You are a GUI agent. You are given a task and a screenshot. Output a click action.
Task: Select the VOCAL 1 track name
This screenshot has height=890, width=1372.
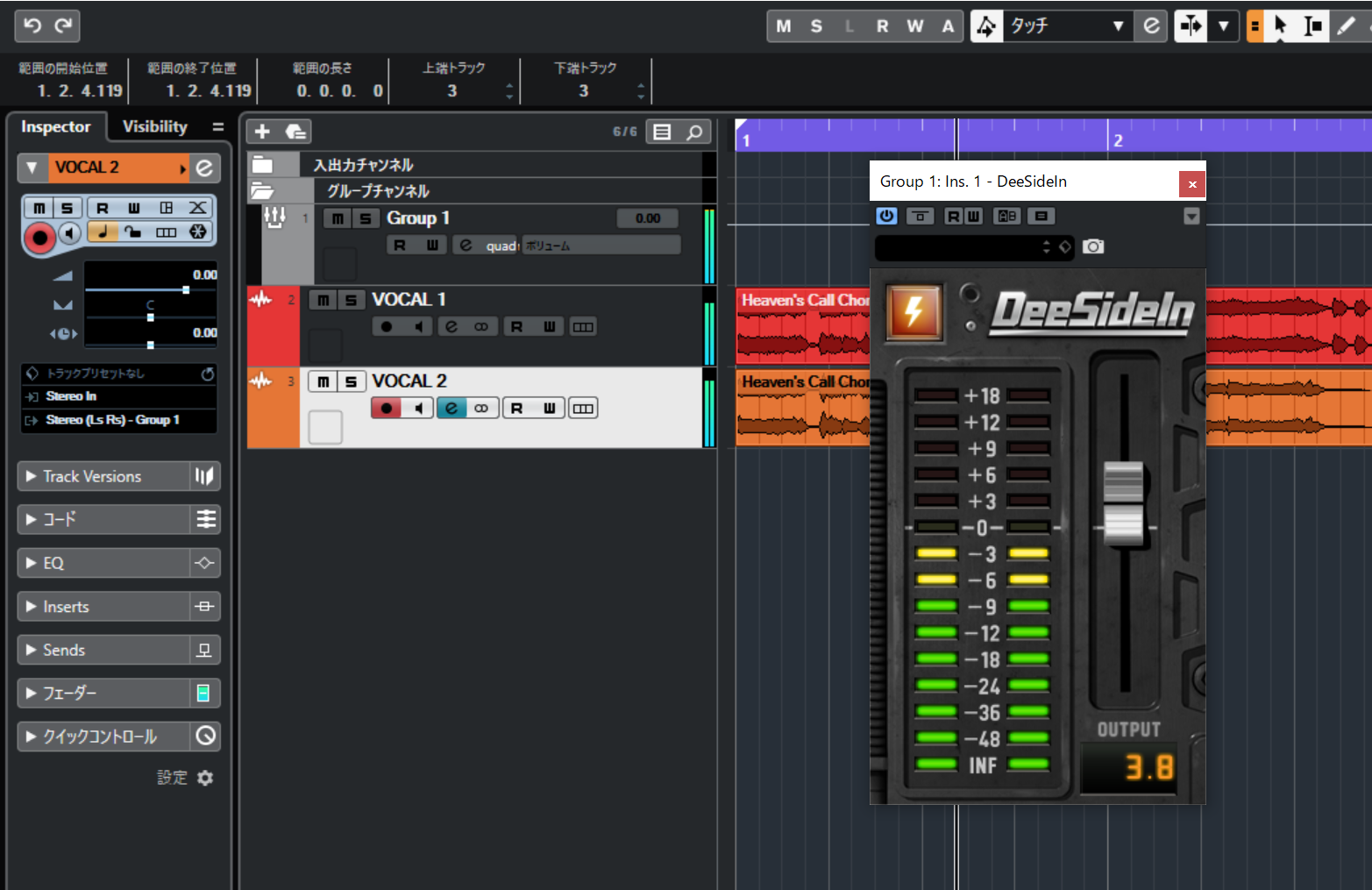pos(409,300)
